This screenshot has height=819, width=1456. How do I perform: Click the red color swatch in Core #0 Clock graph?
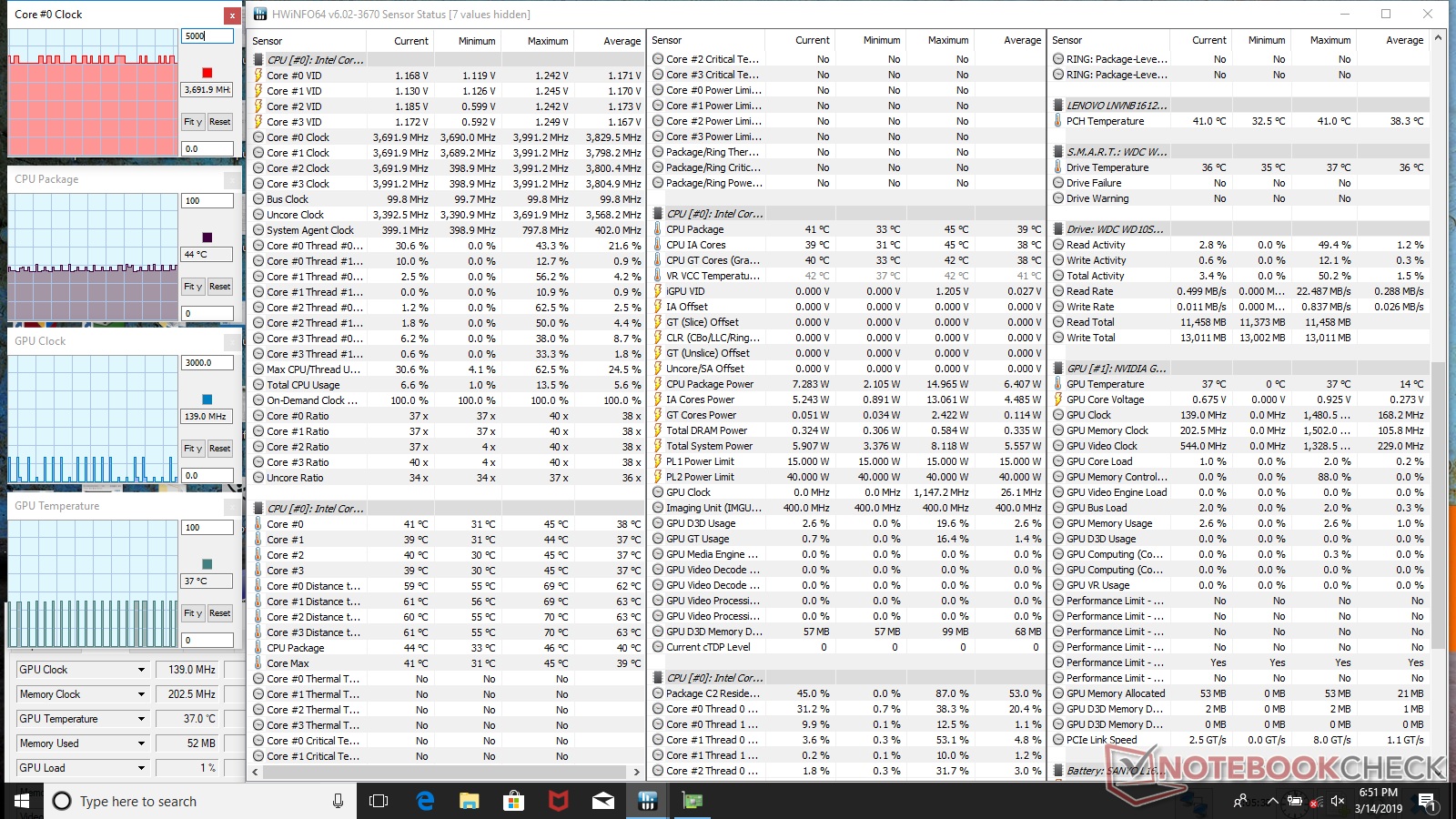pyautogui.click(x=207, y=73)
